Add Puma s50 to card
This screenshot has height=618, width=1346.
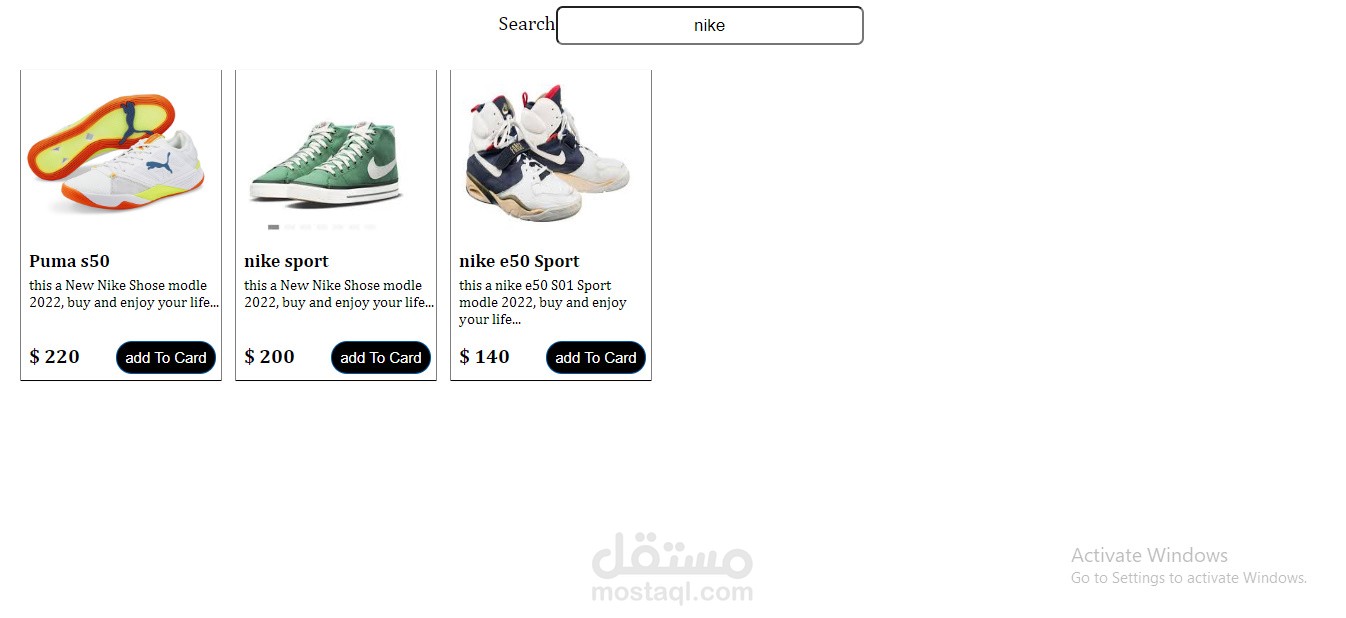166,358
